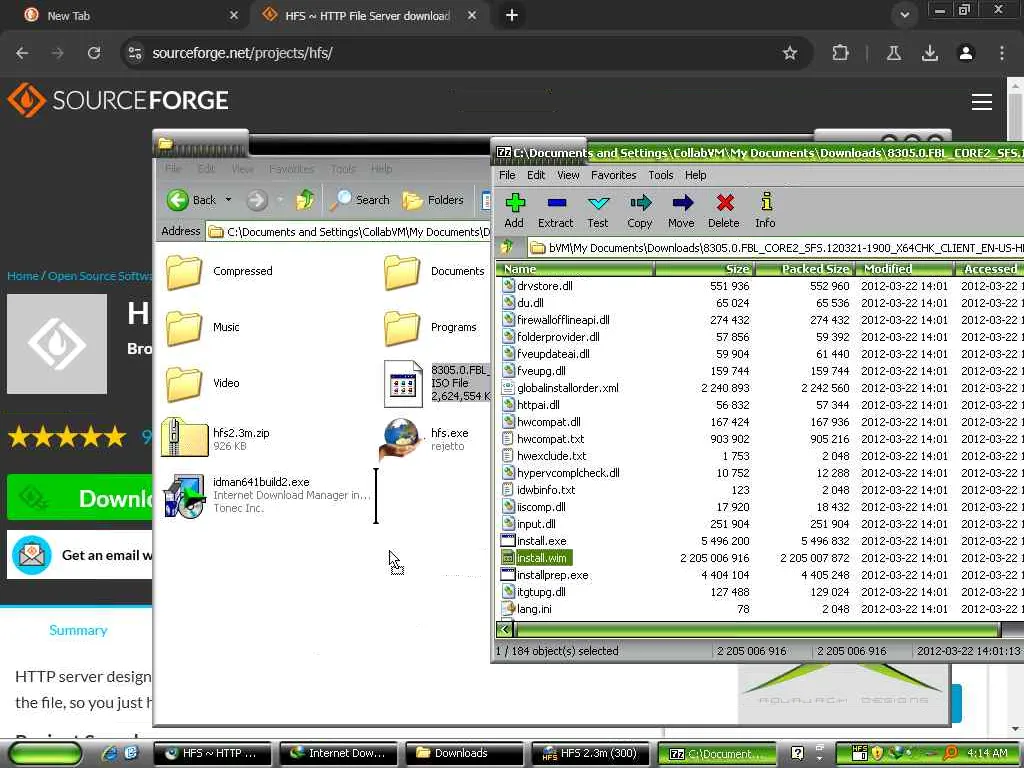Screen dimensions: 1024x768
Task: Open the Home breadcrumb link
Action: (x=23, y=276)
